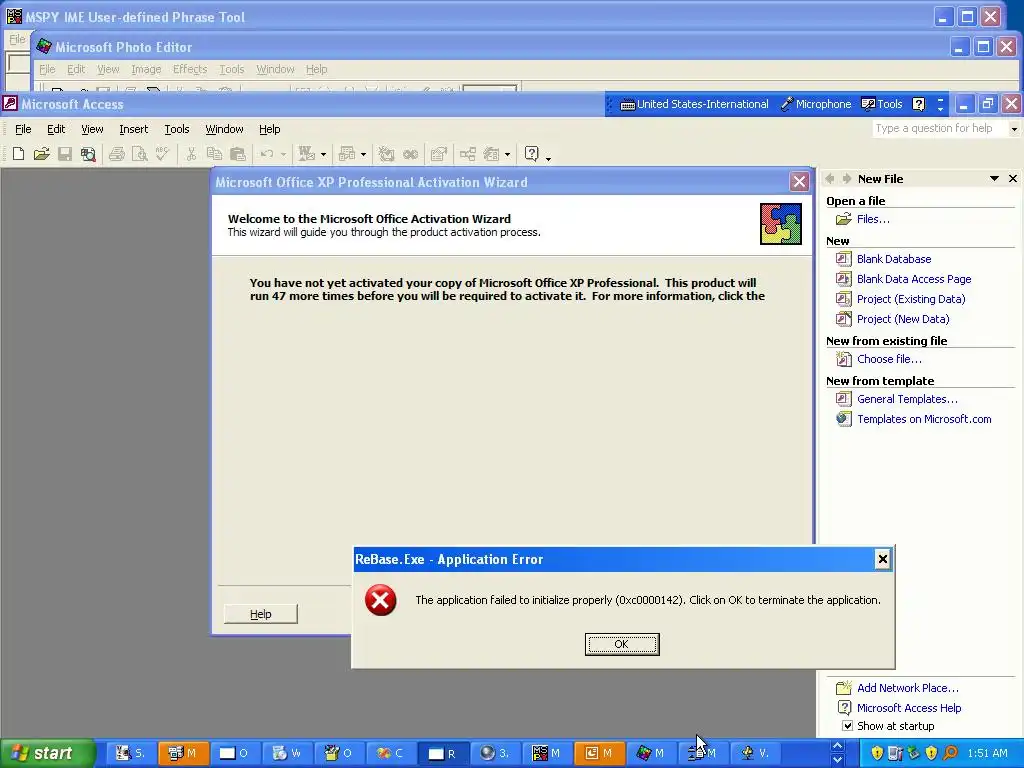
Task: Open the Undo dropdown arrow
Action: click(283, 154)
